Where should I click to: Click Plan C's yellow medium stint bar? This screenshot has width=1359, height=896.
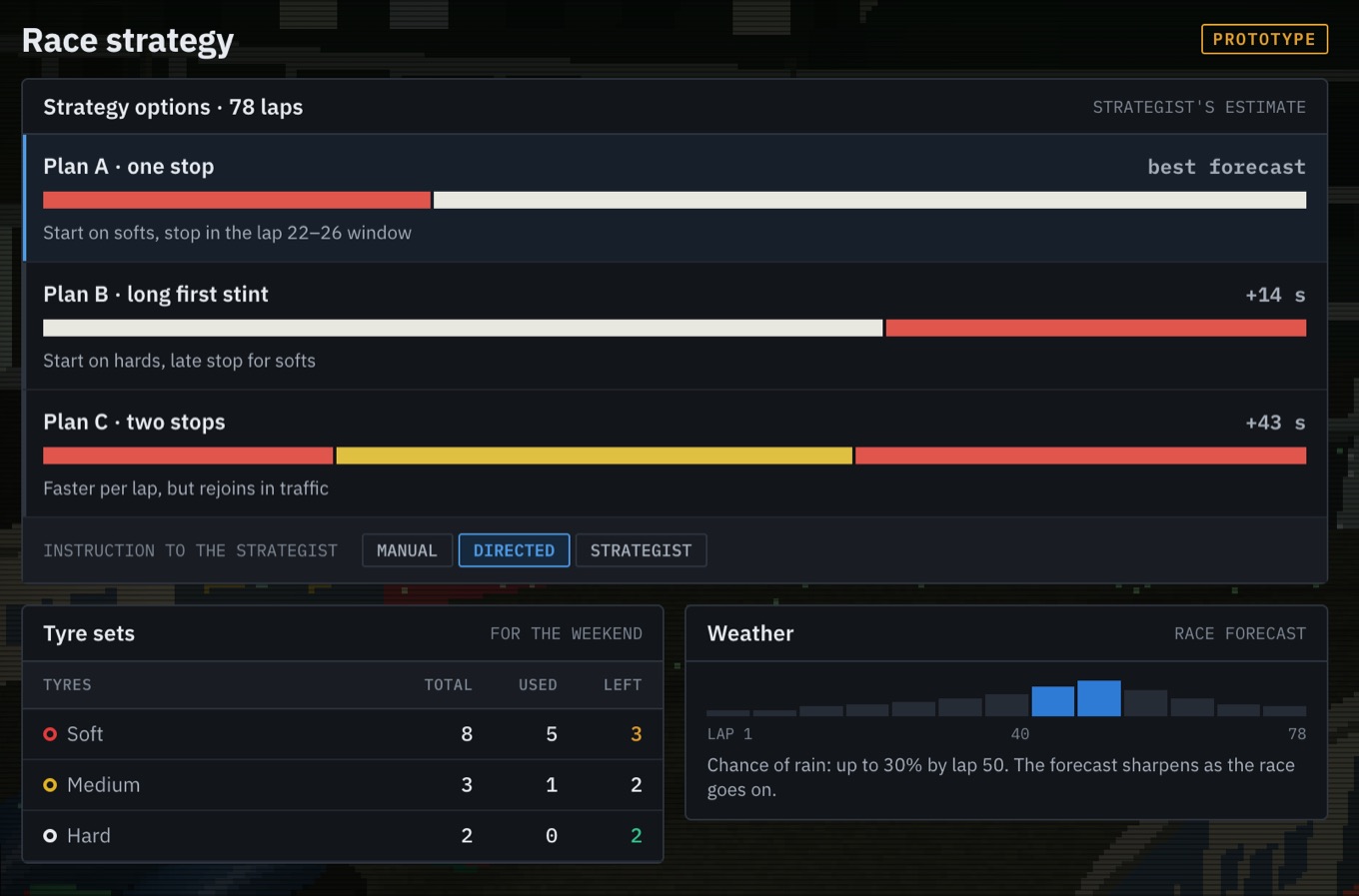(595, 455)
